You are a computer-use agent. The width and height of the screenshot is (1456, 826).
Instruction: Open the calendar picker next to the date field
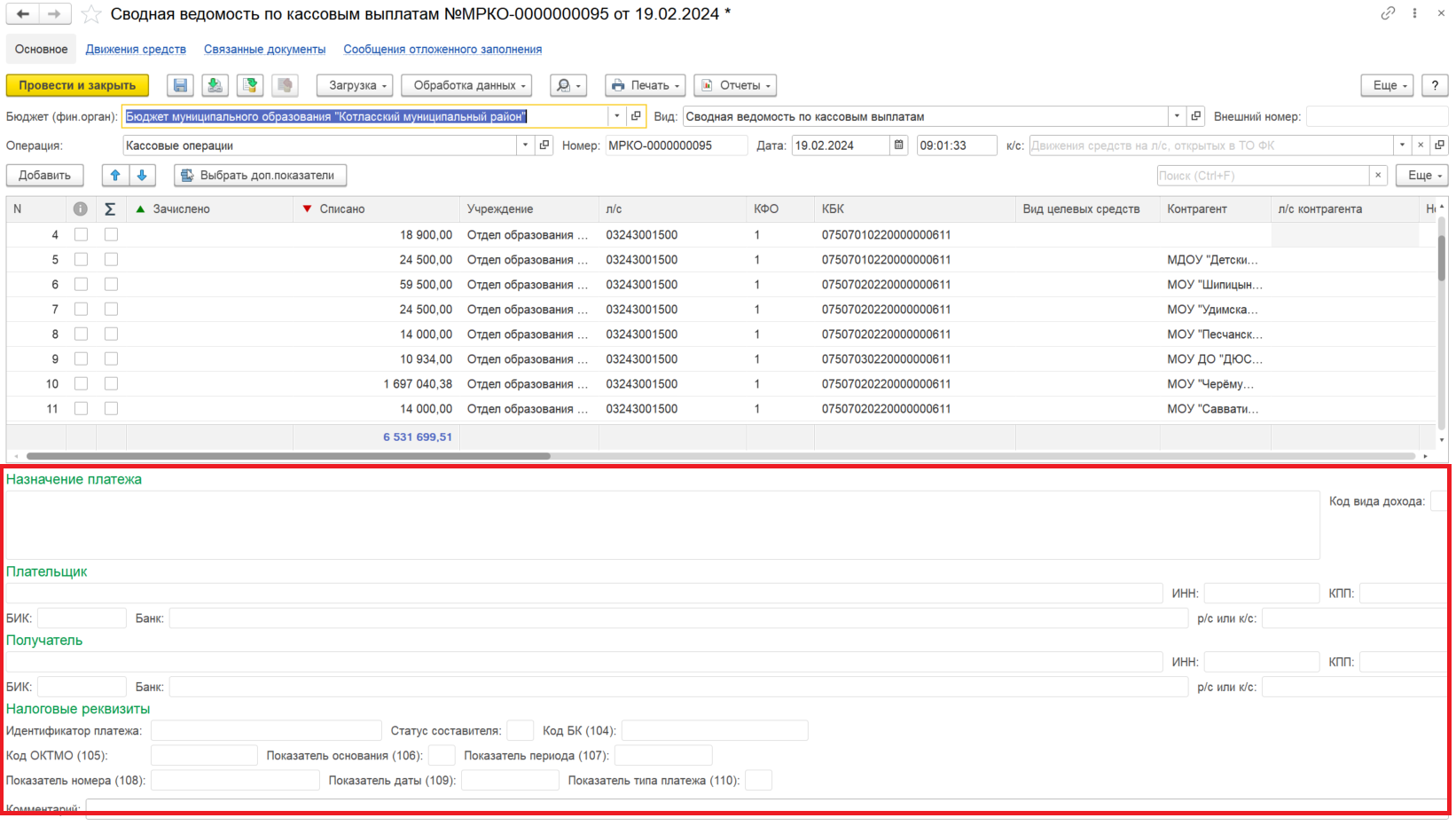pyautogui.click(x=899, y=145)
